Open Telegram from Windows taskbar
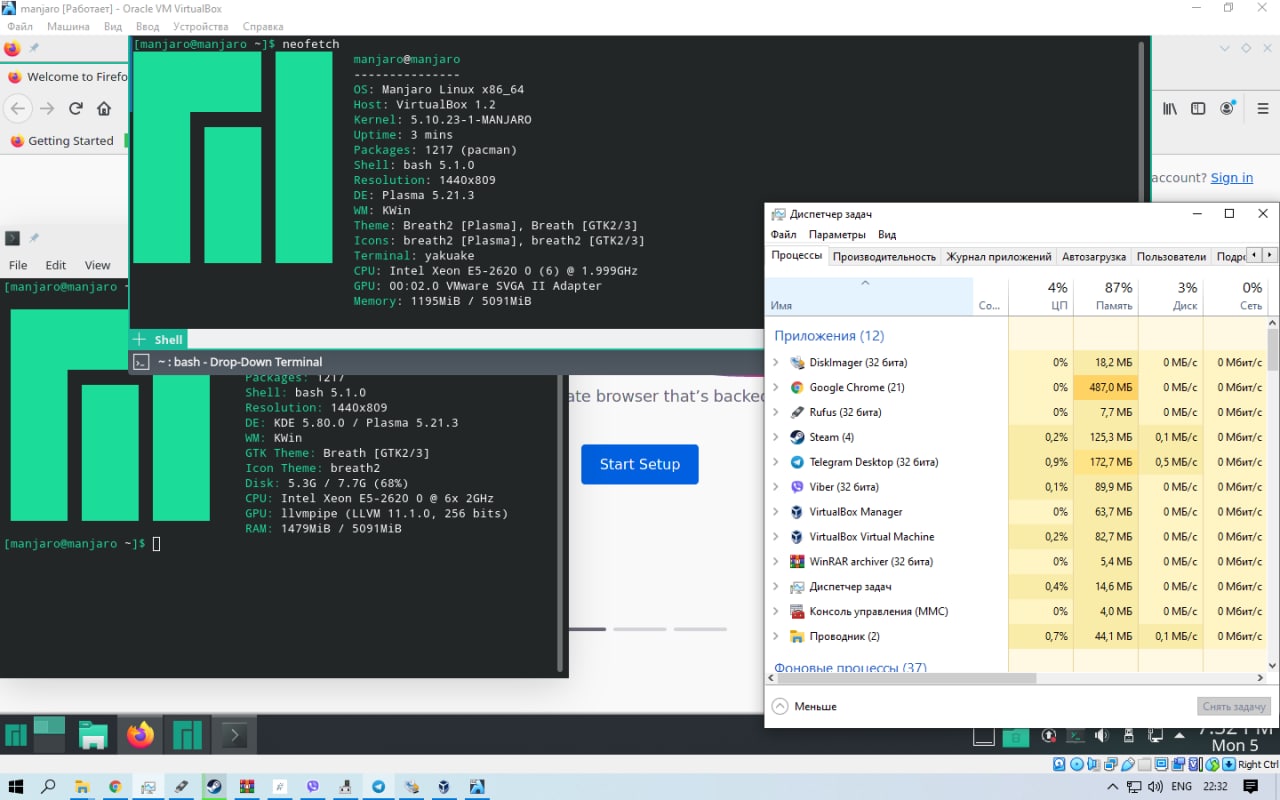The image size is (1280, 800). [379, 787]
